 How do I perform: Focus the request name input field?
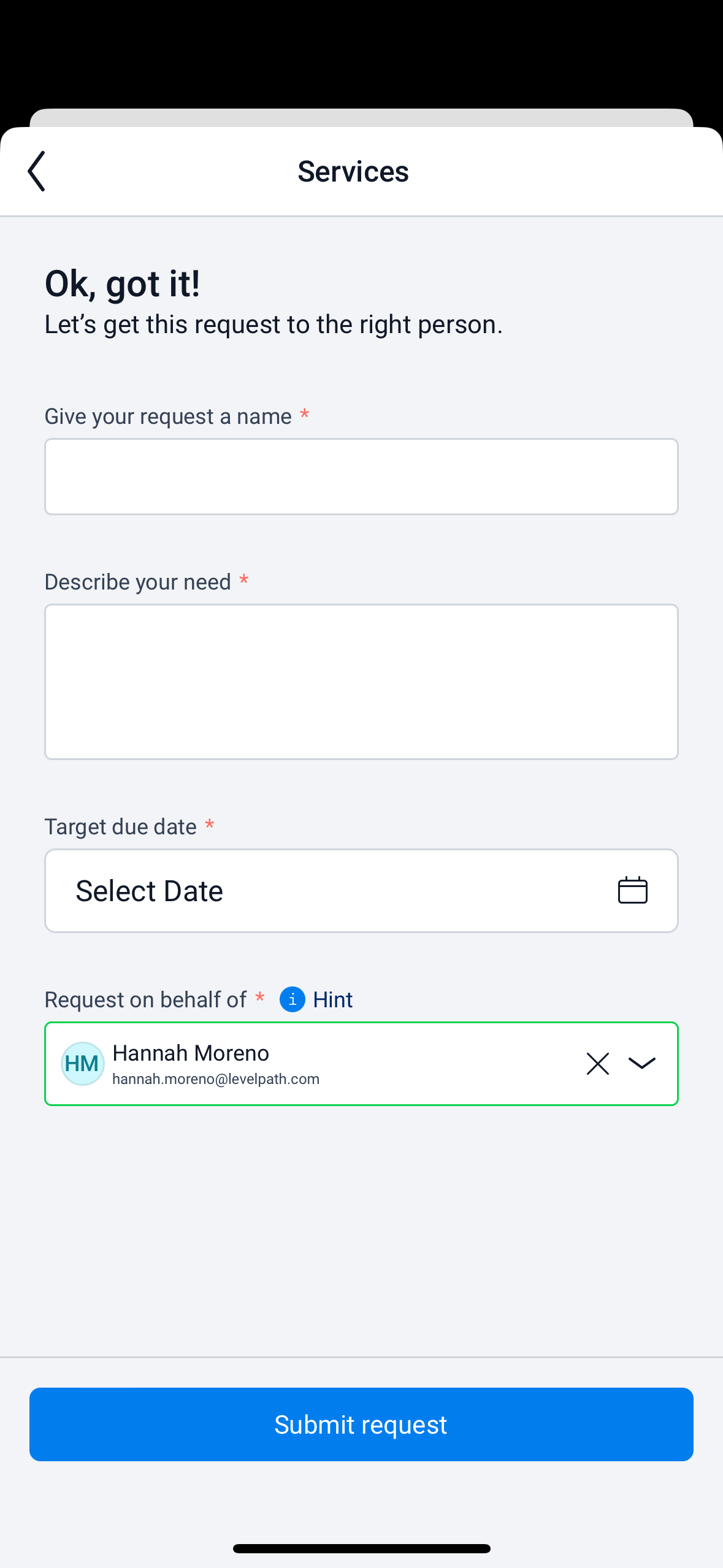[361, 477]
